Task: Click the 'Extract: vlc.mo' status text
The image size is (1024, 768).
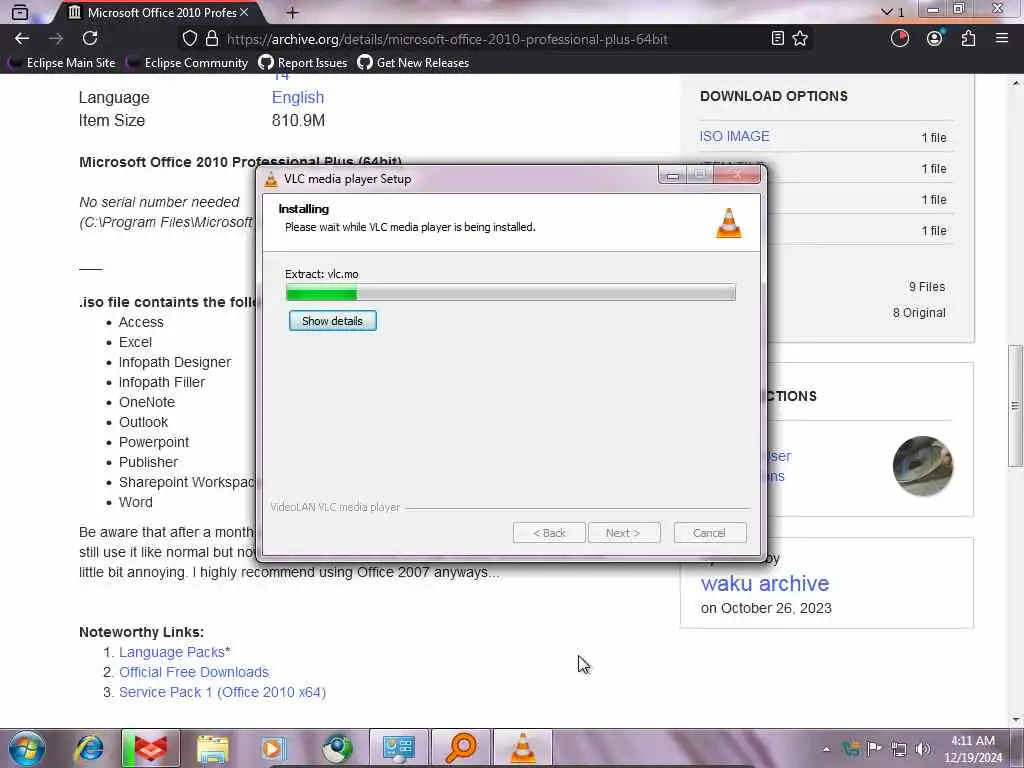Action: [x=321, y=274]
